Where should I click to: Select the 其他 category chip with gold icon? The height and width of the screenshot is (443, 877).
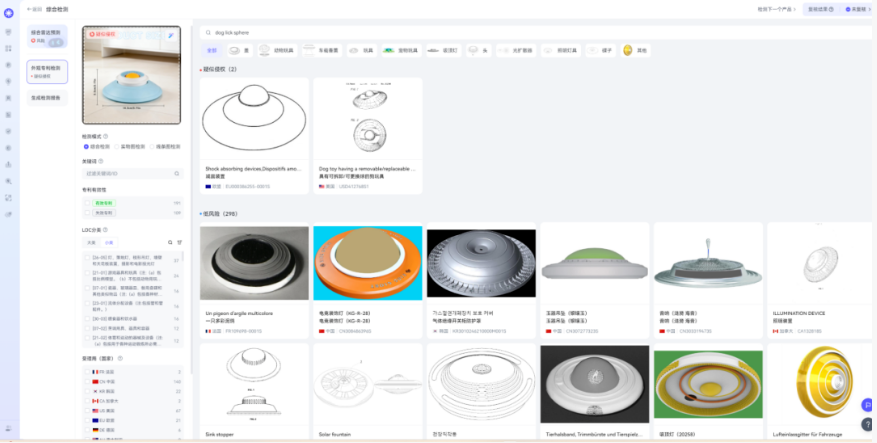coord(636,50)
